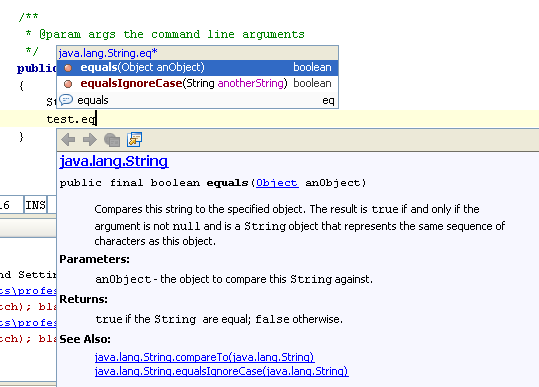Image resolution: width=539 pixels, height=387 pixels.
Task: Open java.lang.String.equalsIgnoreCase See Also link
Action: click(221, 371)
